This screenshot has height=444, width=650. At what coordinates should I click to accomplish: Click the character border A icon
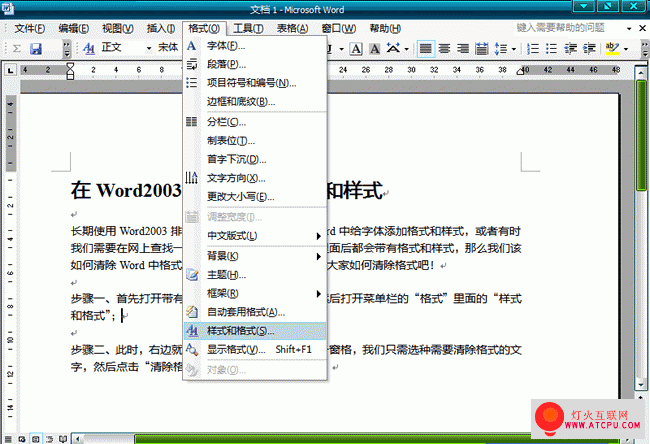pos(356,49)
